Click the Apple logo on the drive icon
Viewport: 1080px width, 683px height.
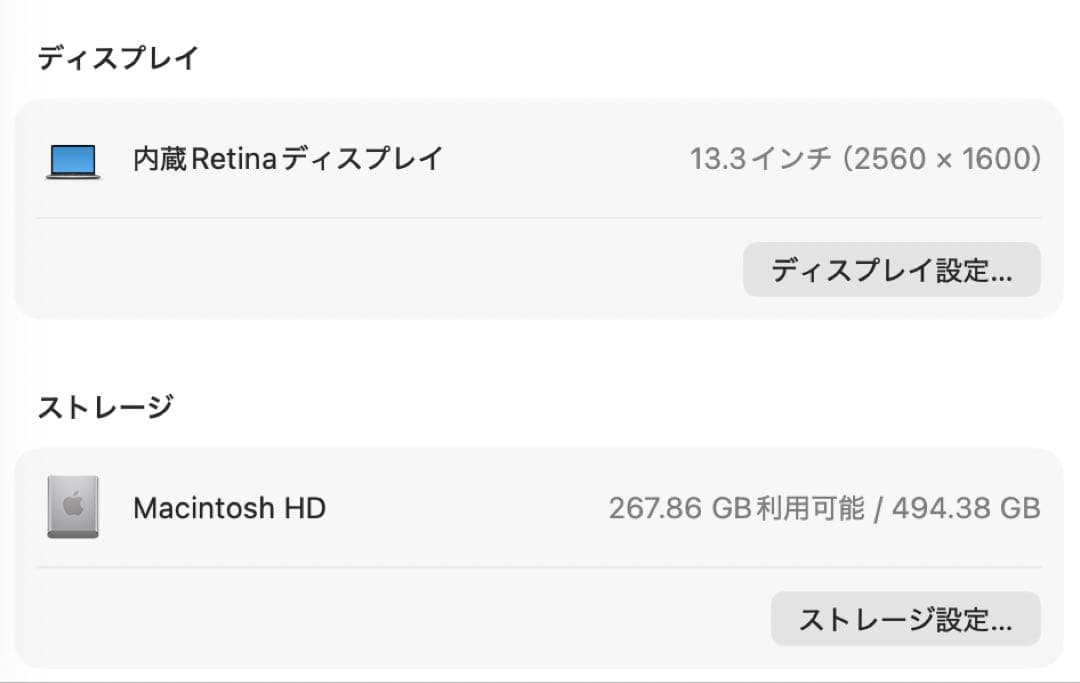(73, 505)
